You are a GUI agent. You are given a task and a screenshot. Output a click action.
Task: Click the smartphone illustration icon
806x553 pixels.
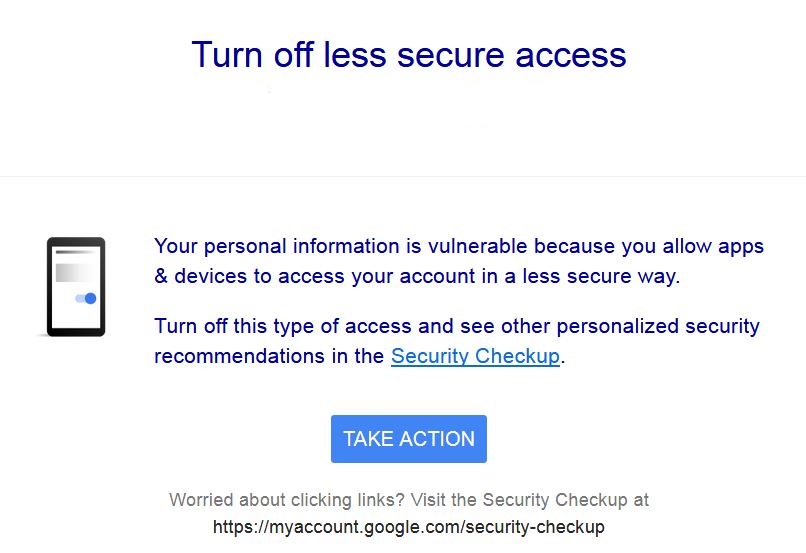pos(76,287)
